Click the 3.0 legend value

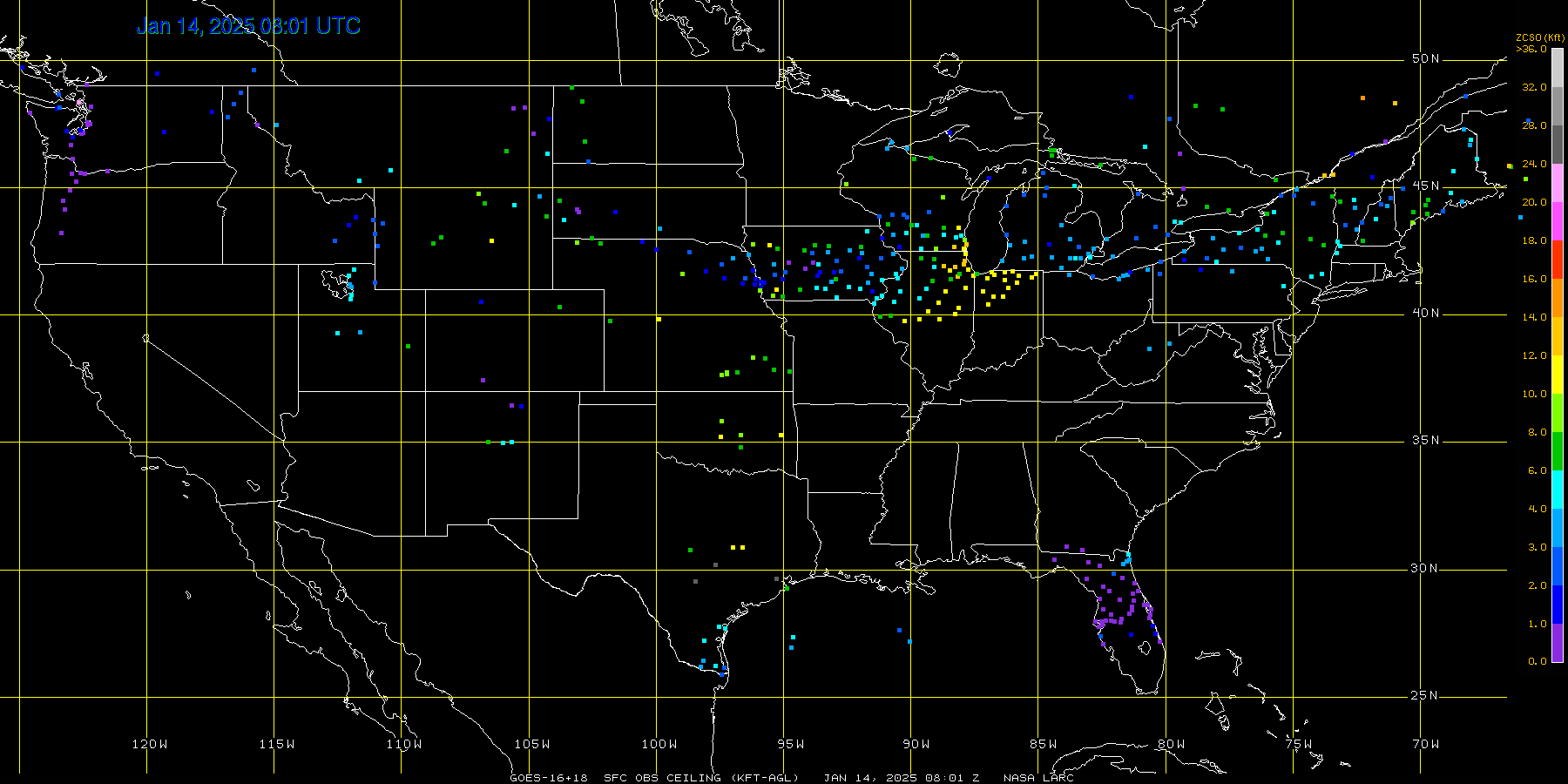pos(1538,547)
